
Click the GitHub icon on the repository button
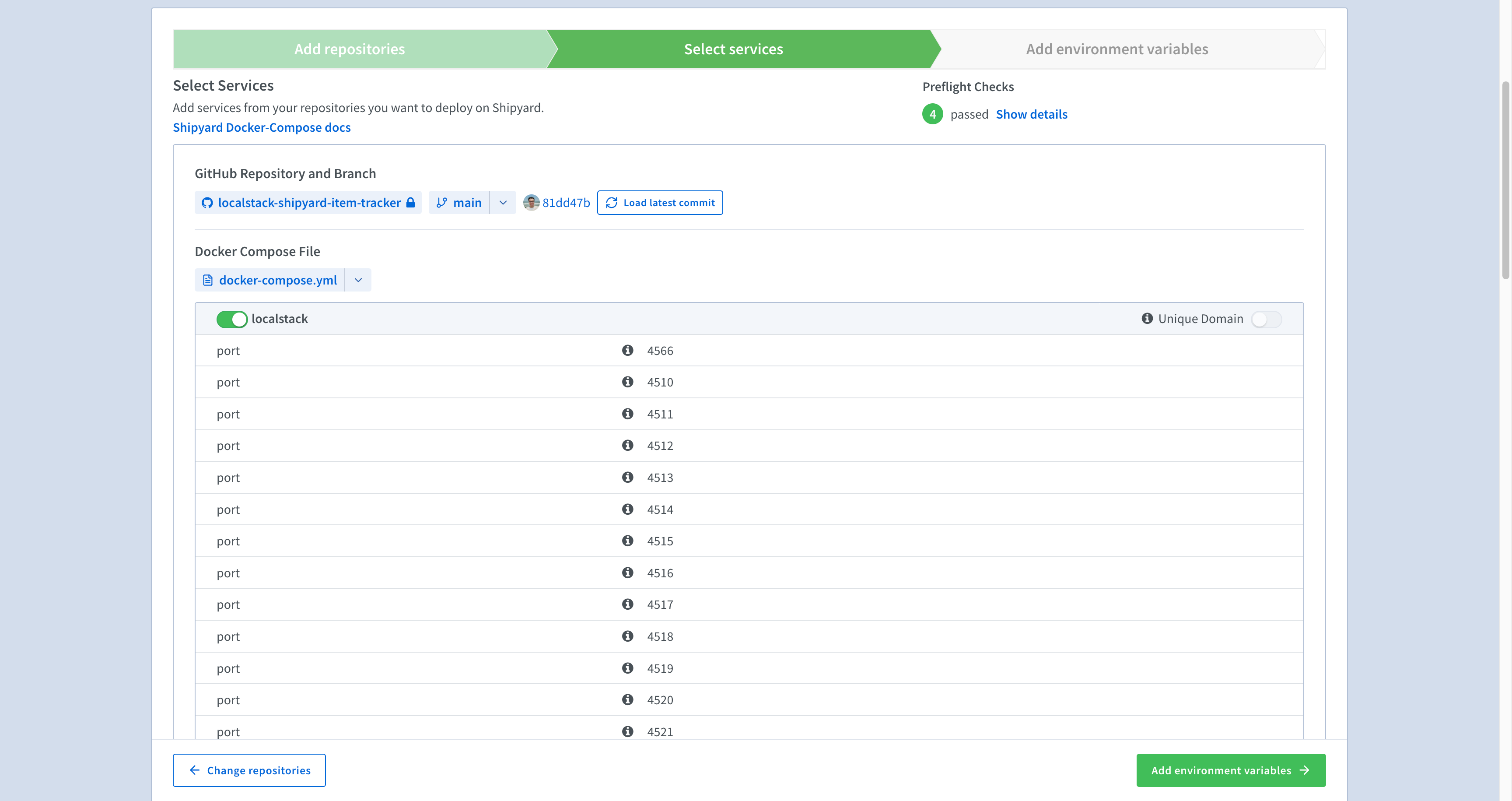[x=208, y=203]
